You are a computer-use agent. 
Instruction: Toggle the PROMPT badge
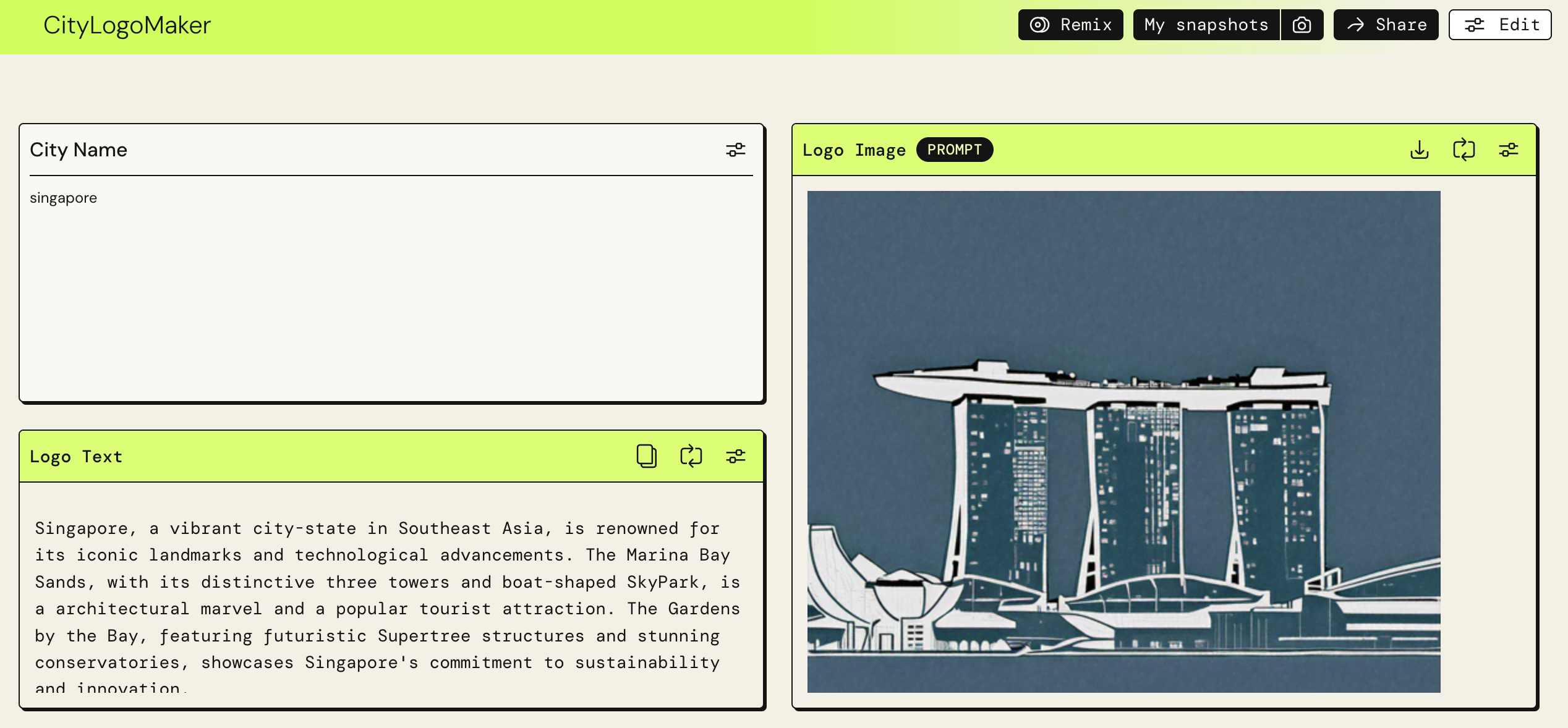click(x=954, y=150)
